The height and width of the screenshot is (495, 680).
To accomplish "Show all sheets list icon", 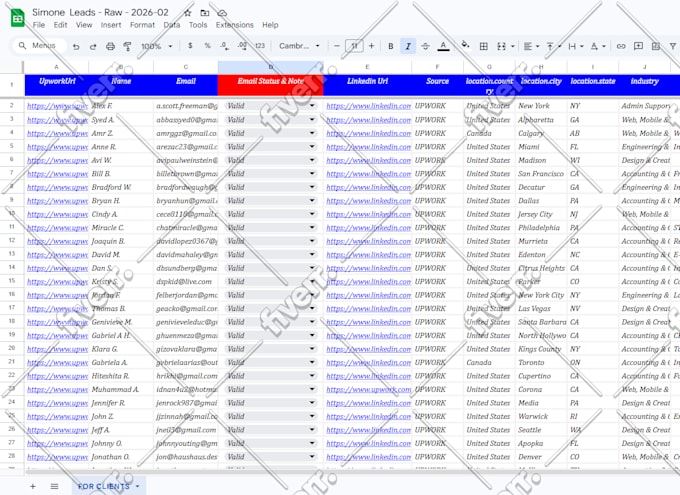I will tap(54, 486).
